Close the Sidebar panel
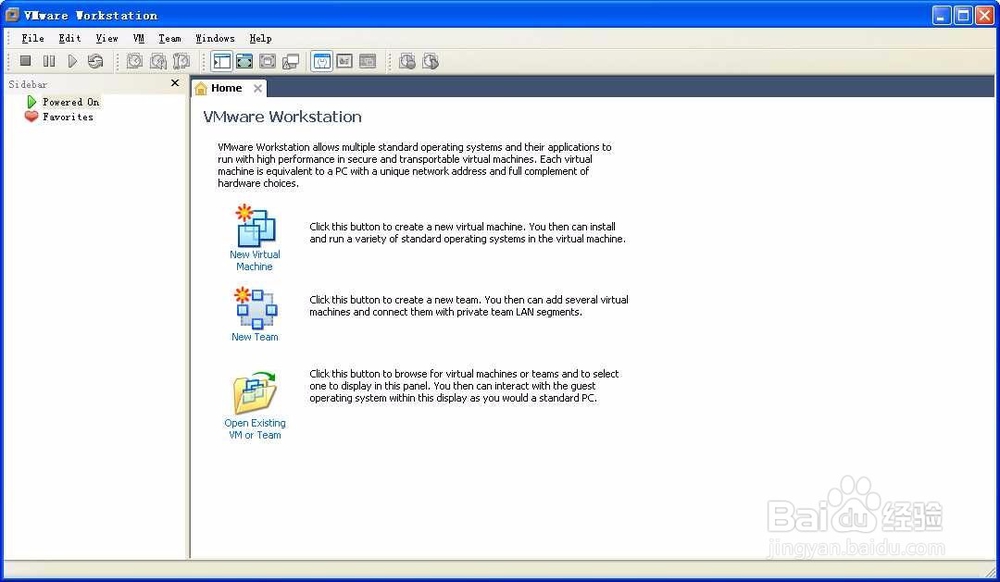 pyautogui.click(x=175, y=83)
